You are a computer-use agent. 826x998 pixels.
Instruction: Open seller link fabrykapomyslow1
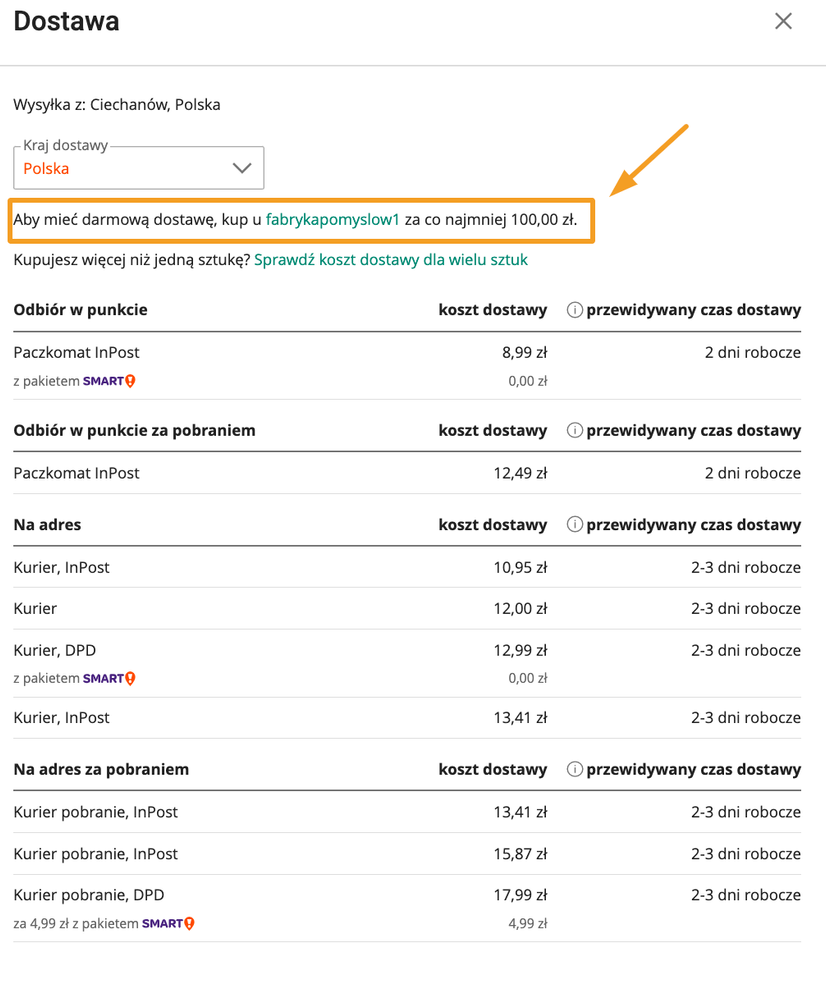coord(332,219)
